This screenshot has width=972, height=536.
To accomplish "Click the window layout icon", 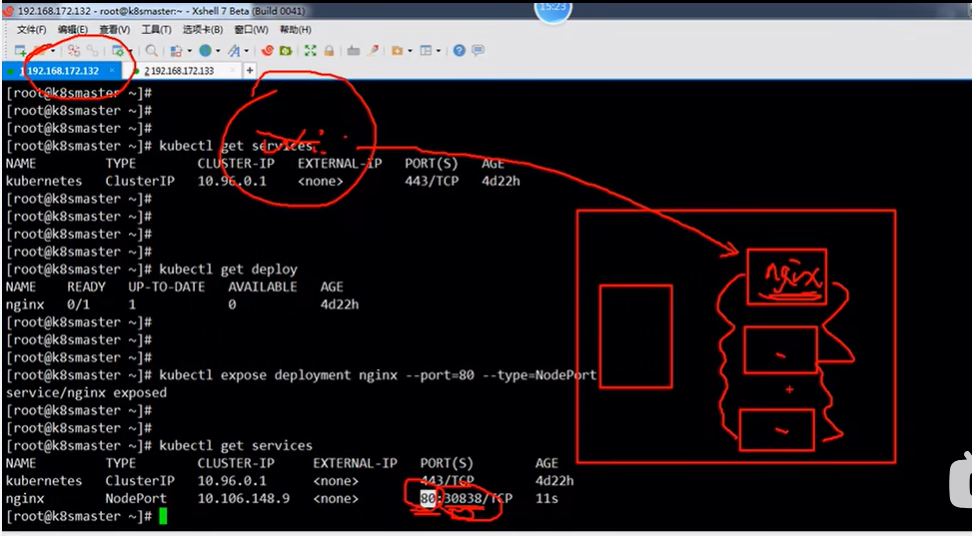I will (426, 51).
